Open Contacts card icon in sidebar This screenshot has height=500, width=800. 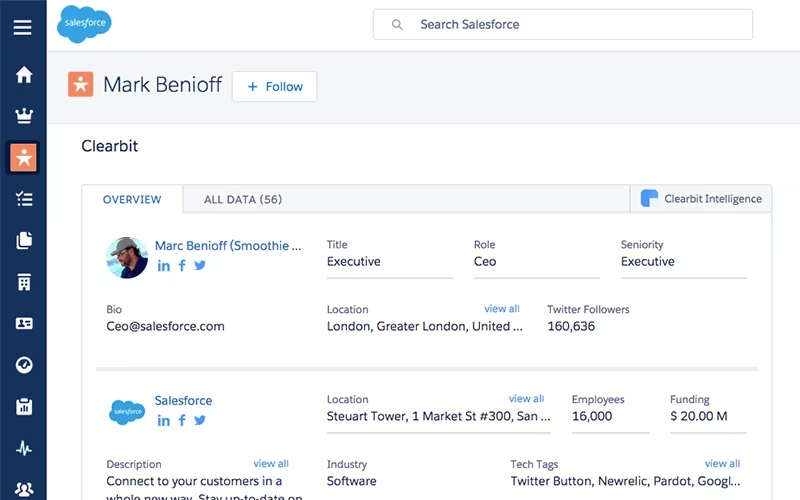tap(23, 323)
